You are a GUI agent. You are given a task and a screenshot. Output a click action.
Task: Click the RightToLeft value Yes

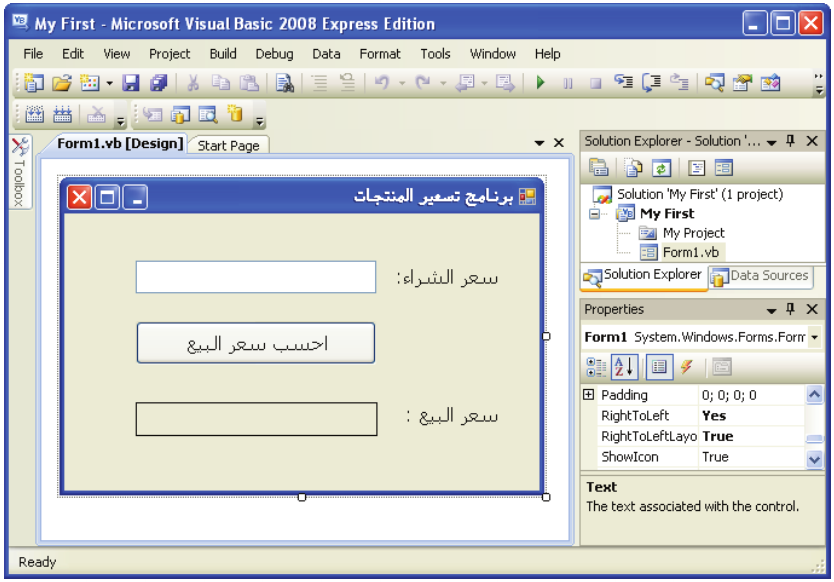[x=714, y=415]
